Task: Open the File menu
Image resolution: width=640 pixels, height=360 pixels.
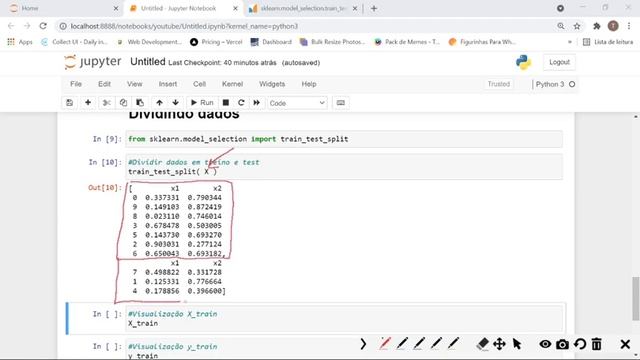Action: click(x=76, y=84)
